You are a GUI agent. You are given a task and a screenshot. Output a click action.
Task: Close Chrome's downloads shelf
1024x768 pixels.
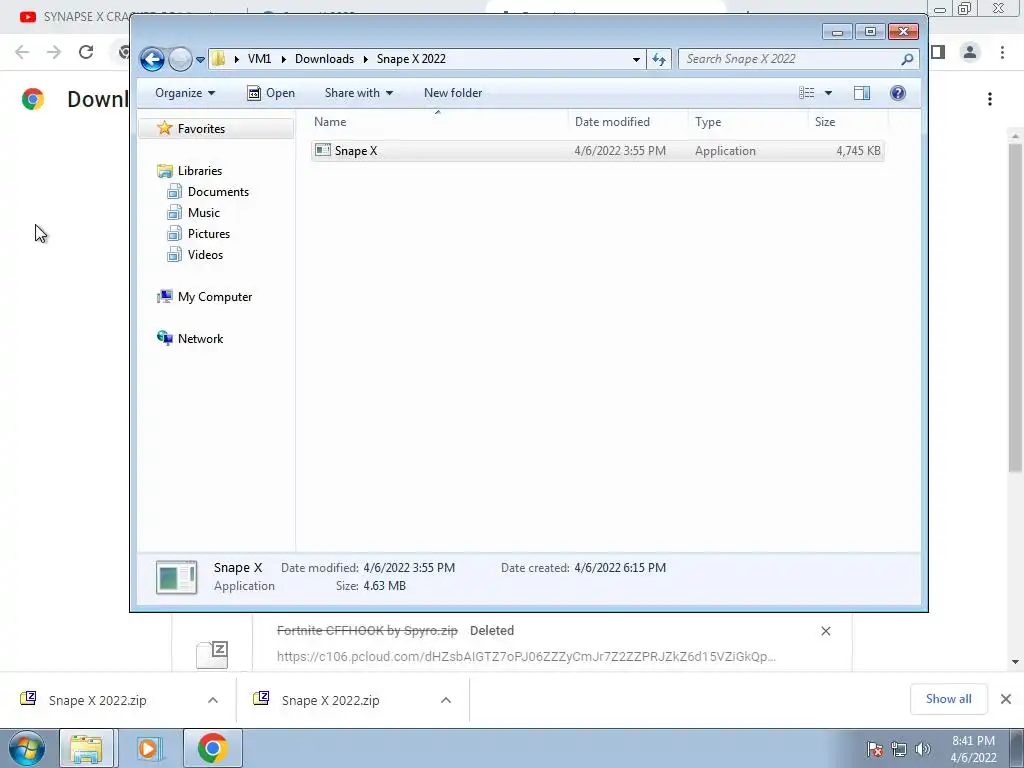pyautogui.click(x=1006, y=699)
